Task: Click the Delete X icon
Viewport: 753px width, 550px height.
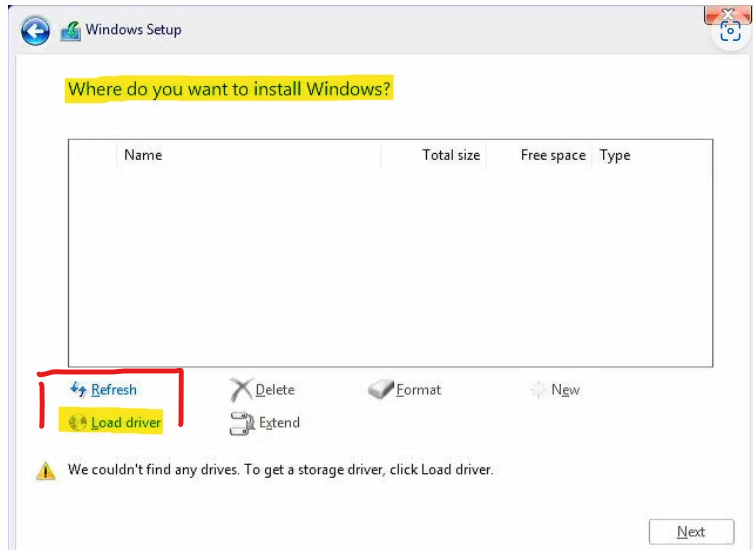Action: tap(241, 390)
